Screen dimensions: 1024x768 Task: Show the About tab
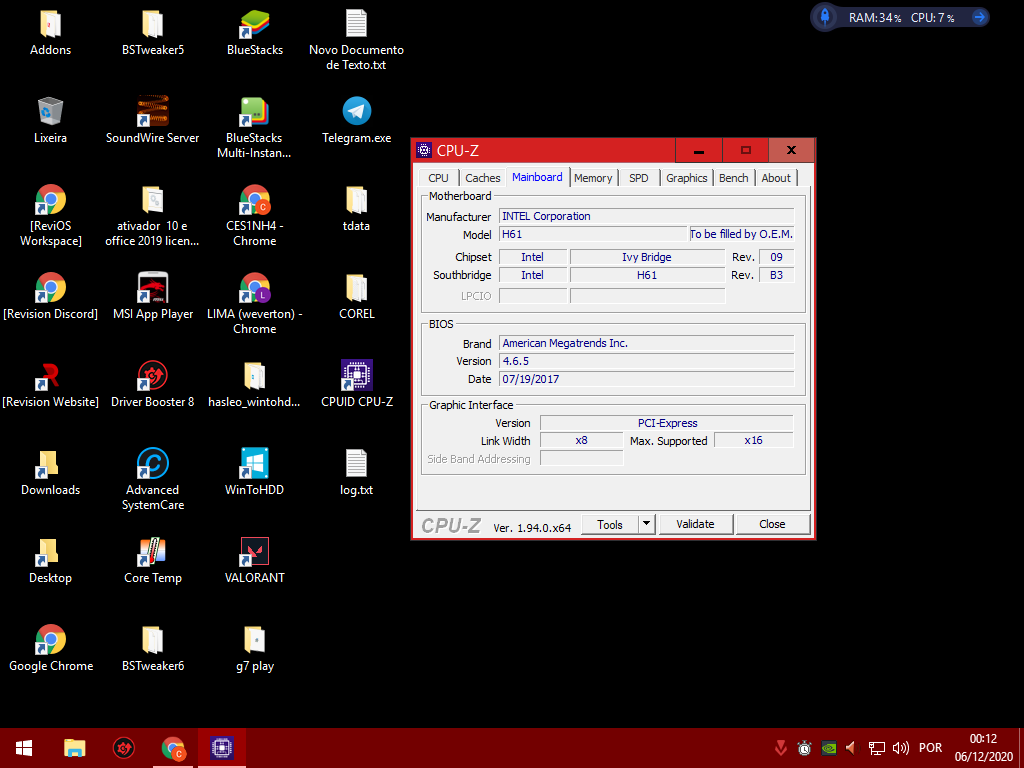click(x=776, y=178)
